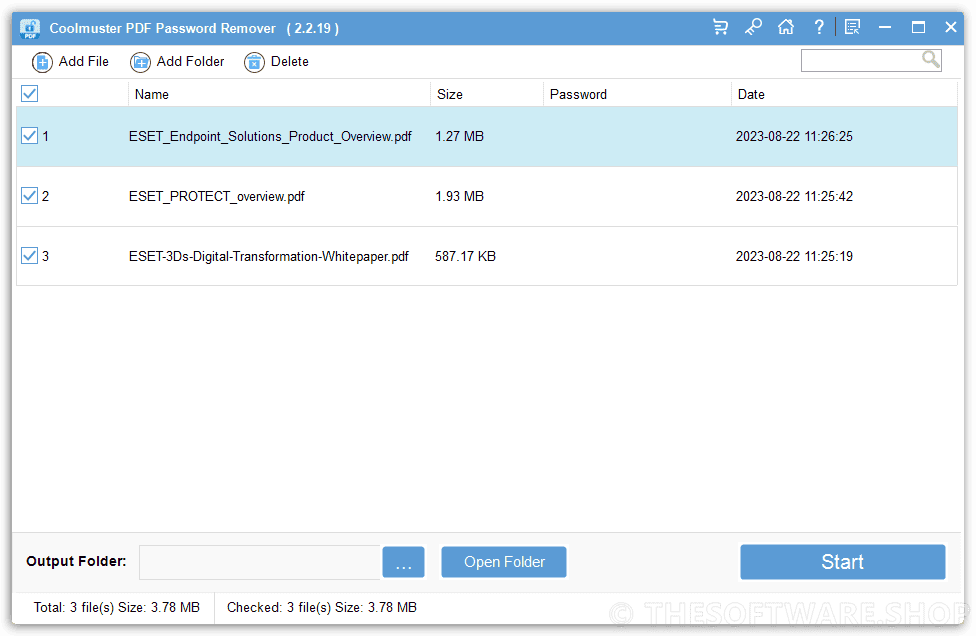
Task: Open the feedback list icon in title bar
Action: click(x=852, y=27)
